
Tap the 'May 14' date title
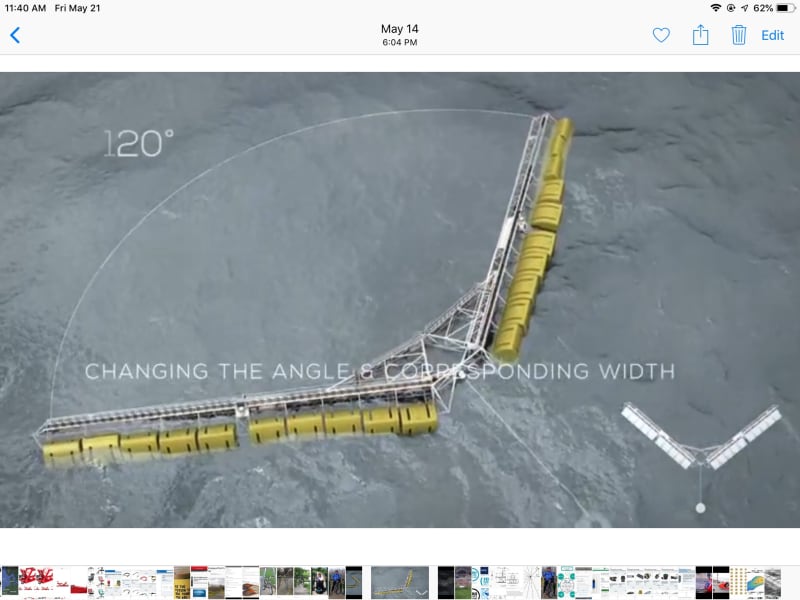point(399,29)
